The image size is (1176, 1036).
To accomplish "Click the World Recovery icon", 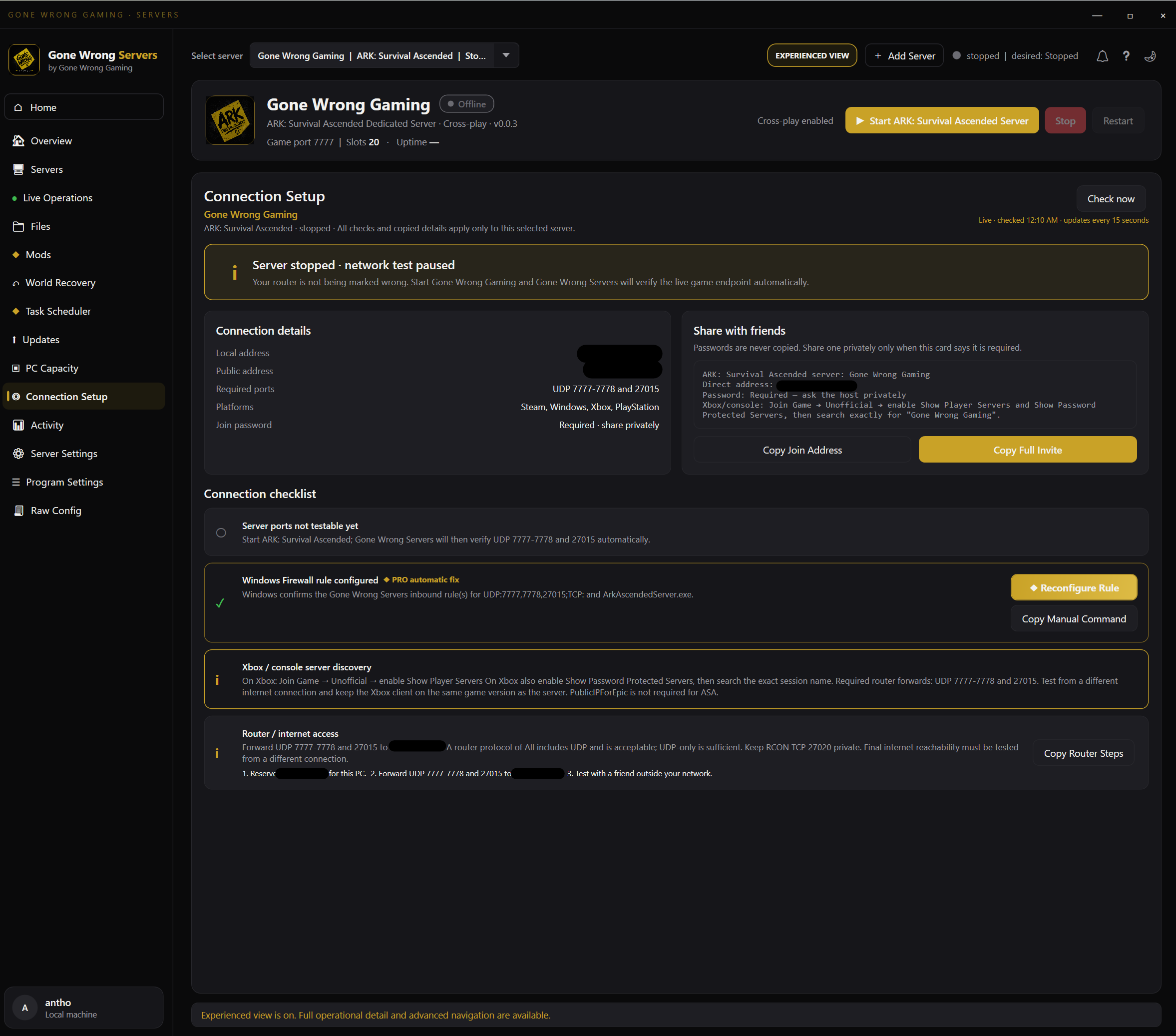I will [15, 283].
